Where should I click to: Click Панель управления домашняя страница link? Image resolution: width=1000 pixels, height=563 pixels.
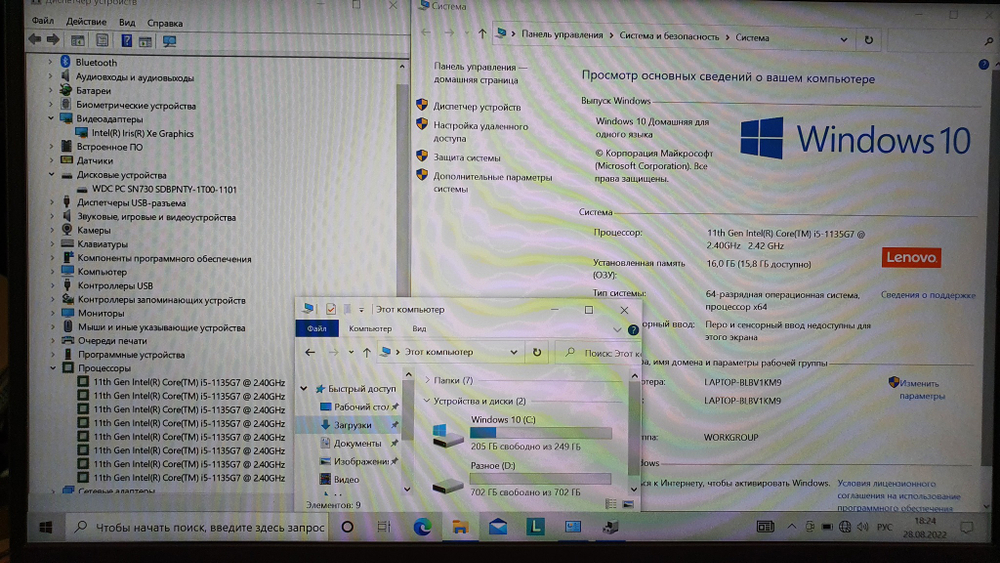(x=480, y=73)
